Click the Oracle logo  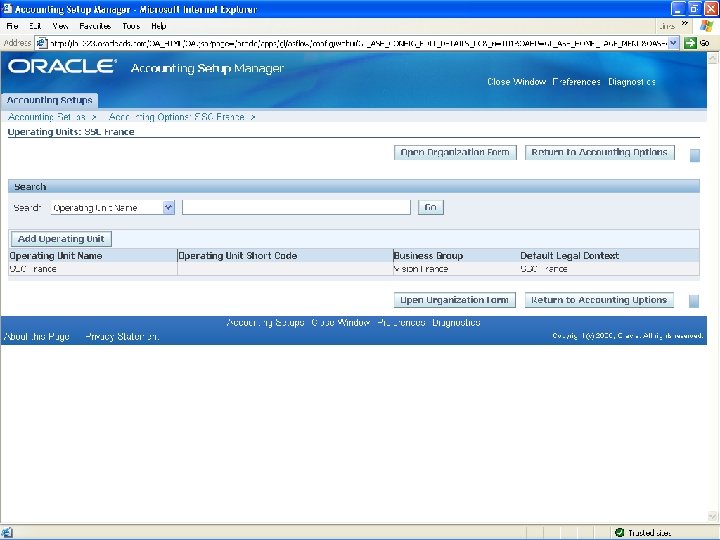click(x=62, y=67)
